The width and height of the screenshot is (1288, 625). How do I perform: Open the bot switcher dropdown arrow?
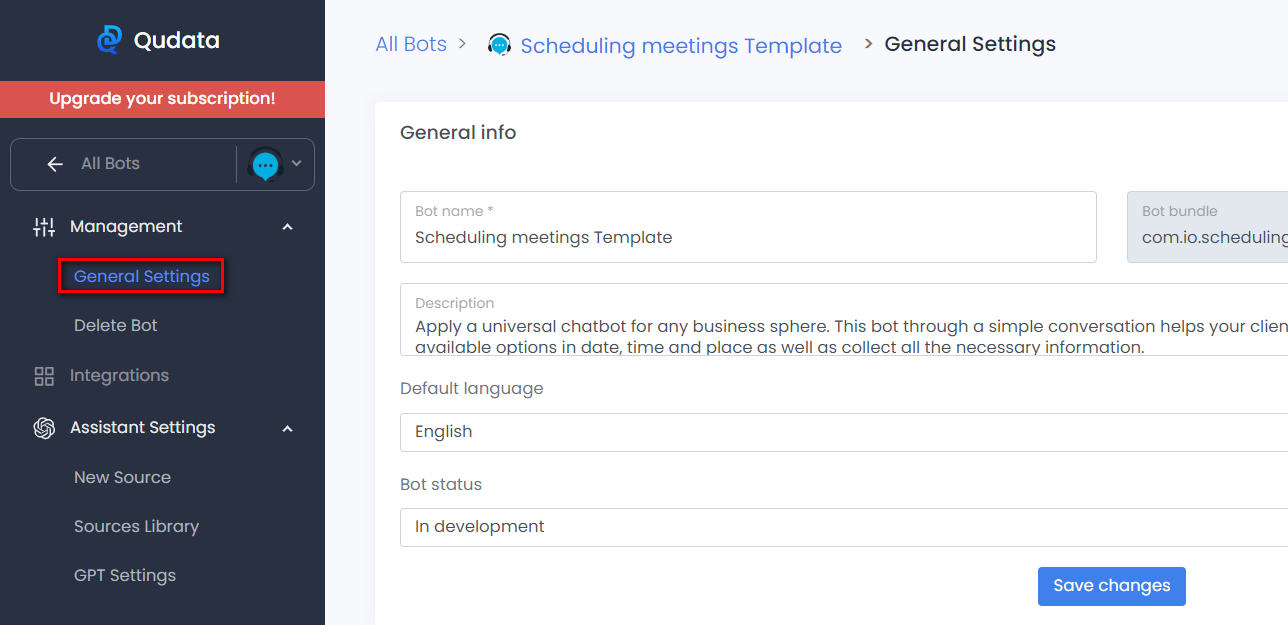click(297, 164)
